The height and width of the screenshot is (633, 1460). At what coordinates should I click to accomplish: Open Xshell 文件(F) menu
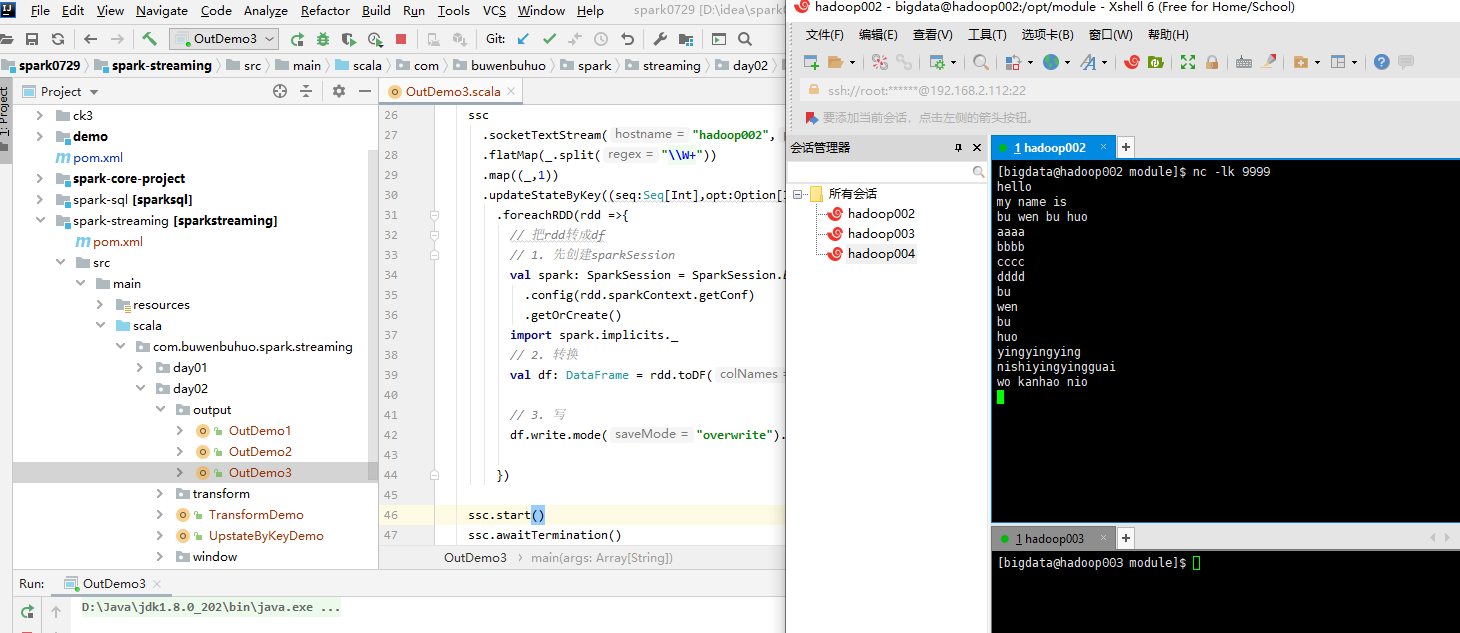click(x=825, y=34)
